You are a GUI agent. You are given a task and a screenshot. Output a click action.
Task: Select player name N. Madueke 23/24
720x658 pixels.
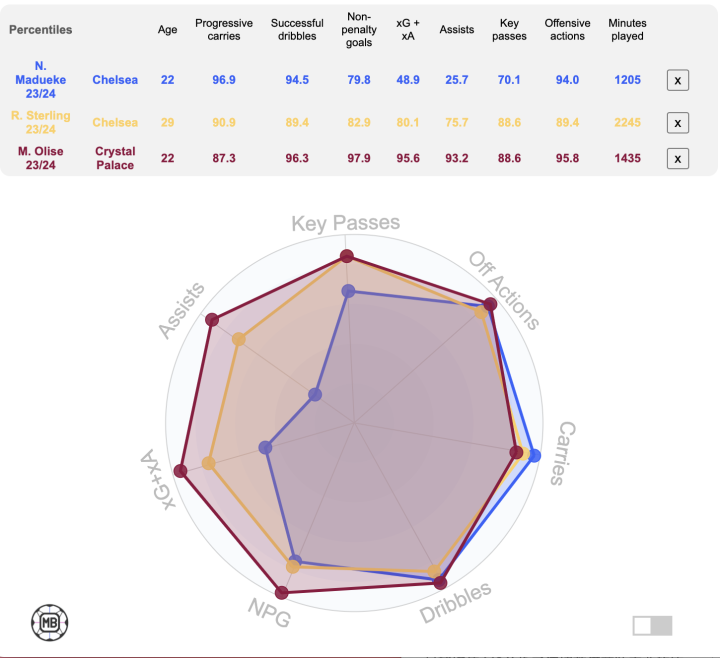pyautogui.click(x=40, y=80)
